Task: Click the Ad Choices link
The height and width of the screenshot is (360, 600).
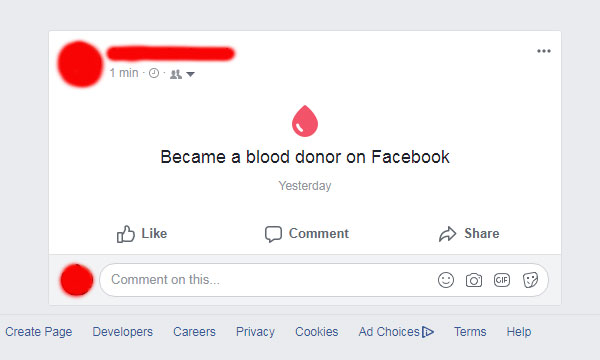Action: point(396,332)
